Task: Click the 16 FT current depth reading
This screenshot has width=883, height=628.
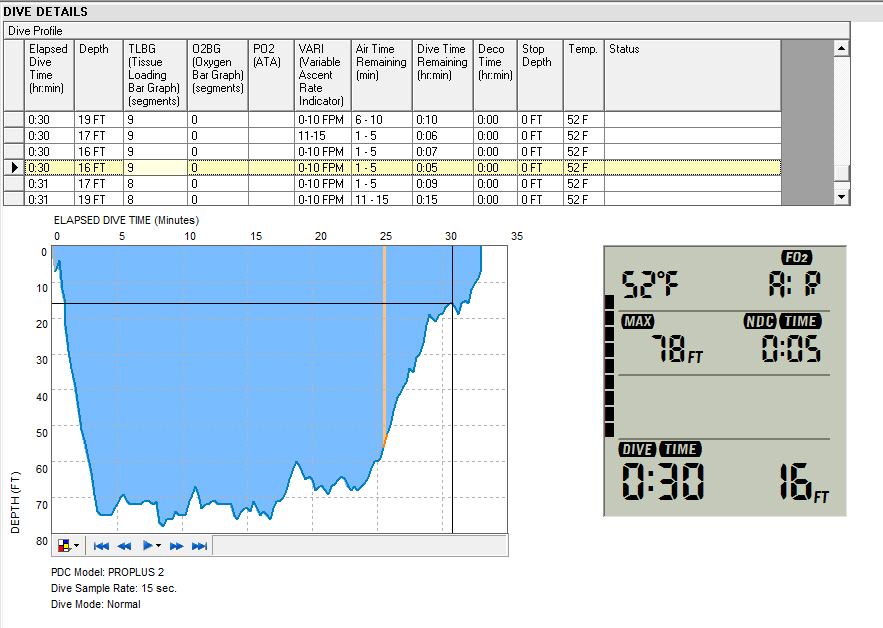Action: (804, 482)
